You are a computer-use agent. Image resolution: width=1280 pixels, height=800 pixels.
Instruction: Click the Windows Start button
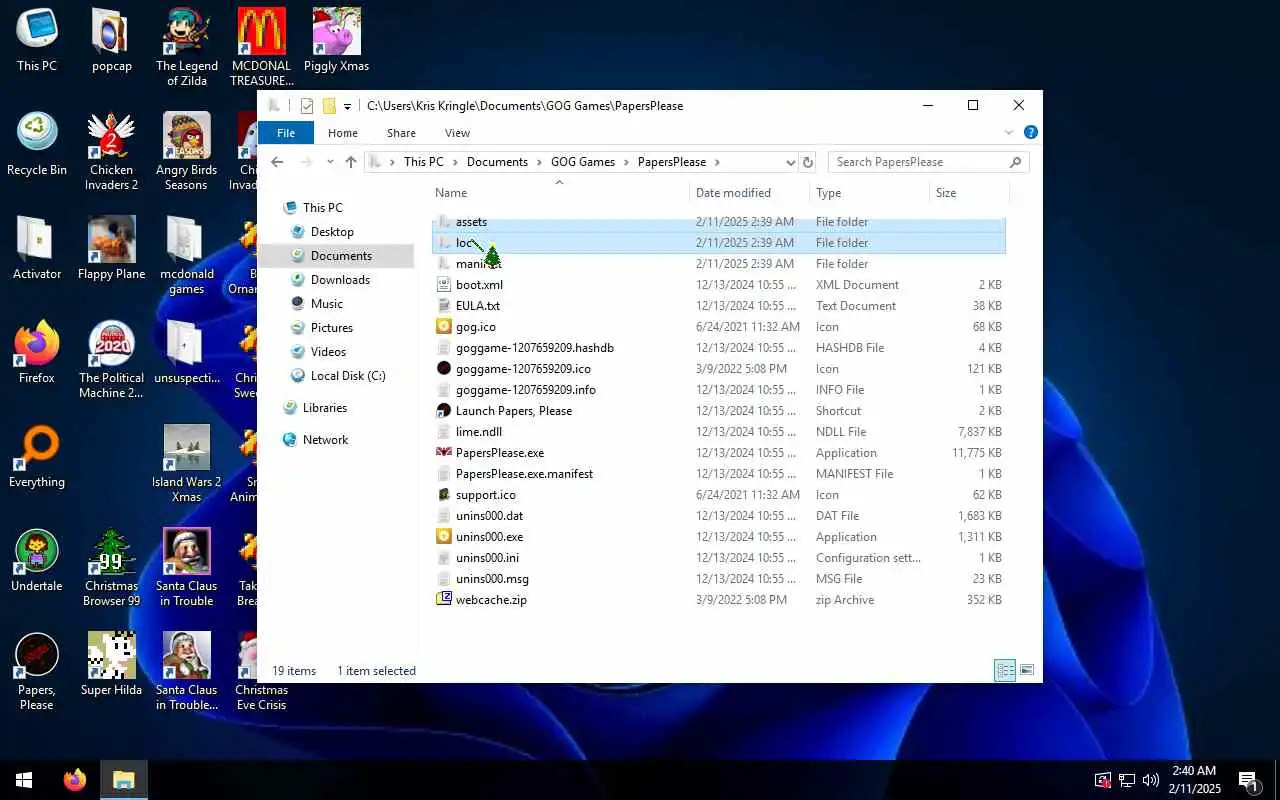click(x=24, y=780)
